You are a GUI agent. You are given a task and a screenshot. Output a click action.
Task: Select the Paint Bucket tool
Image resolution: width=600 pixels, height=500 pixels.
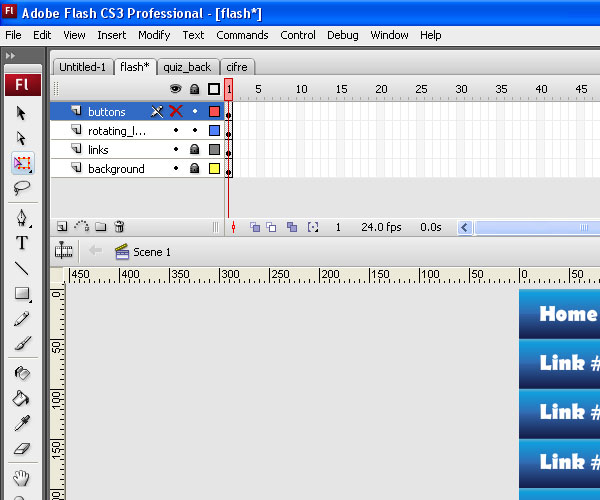[21, 398]
